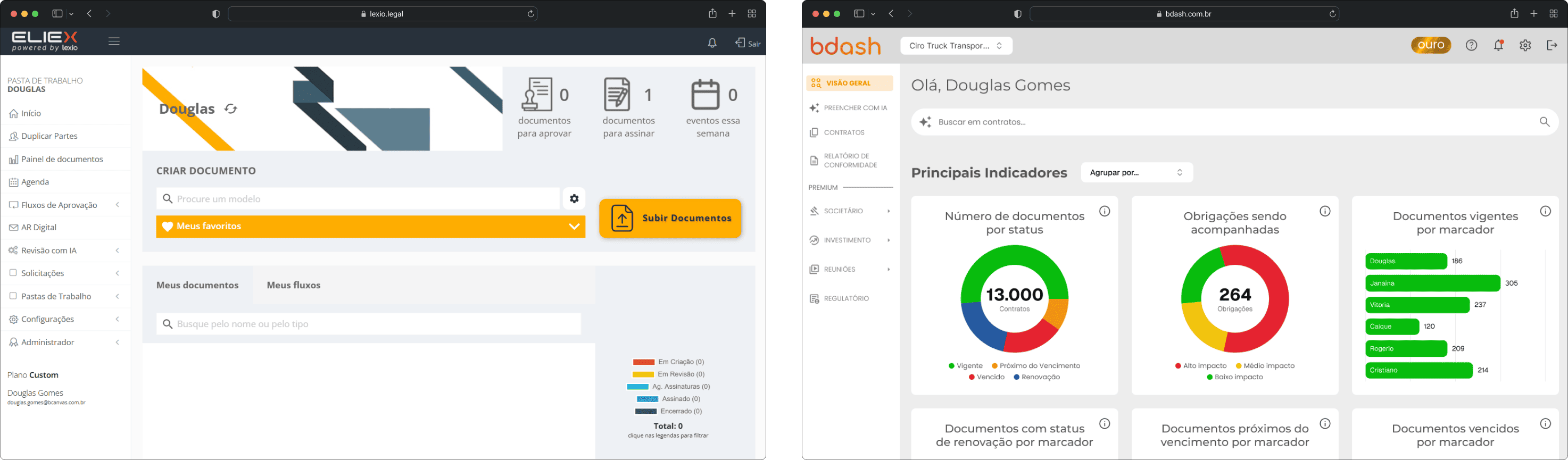Viewport: 1568px width, 460px height.
Task: Open the hamburger menu in the lexio header
Action: pos(114,41)
